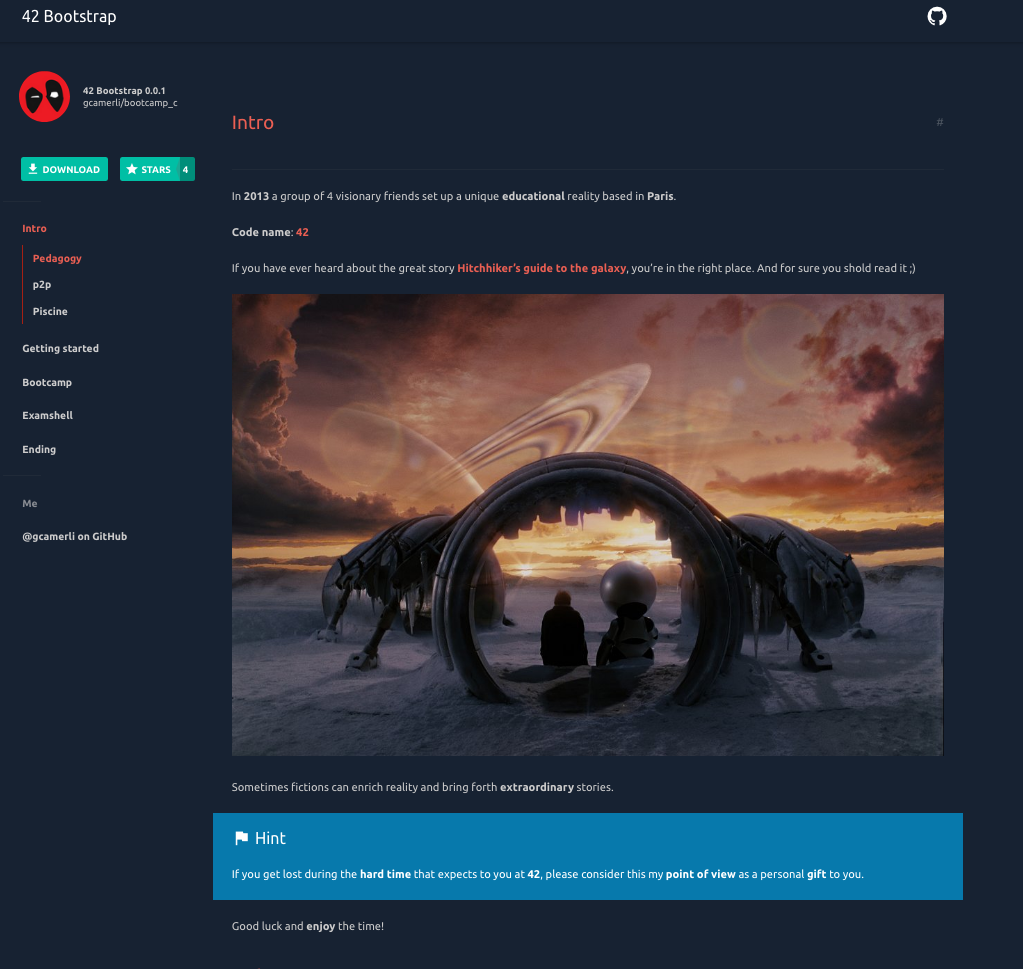Viewport: 1023px width, 969px height.
Task: Follow the Hitchhiker's guide to the galaxy link
Action: click(541, 268)
